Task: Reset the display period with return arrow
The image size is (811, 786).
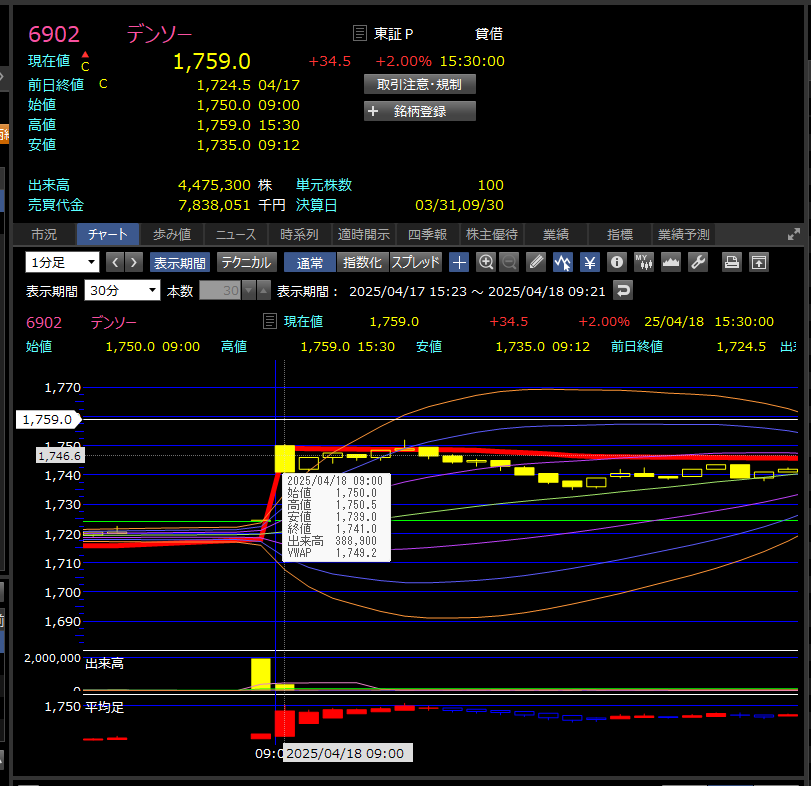Action: [x=623, y=291]
